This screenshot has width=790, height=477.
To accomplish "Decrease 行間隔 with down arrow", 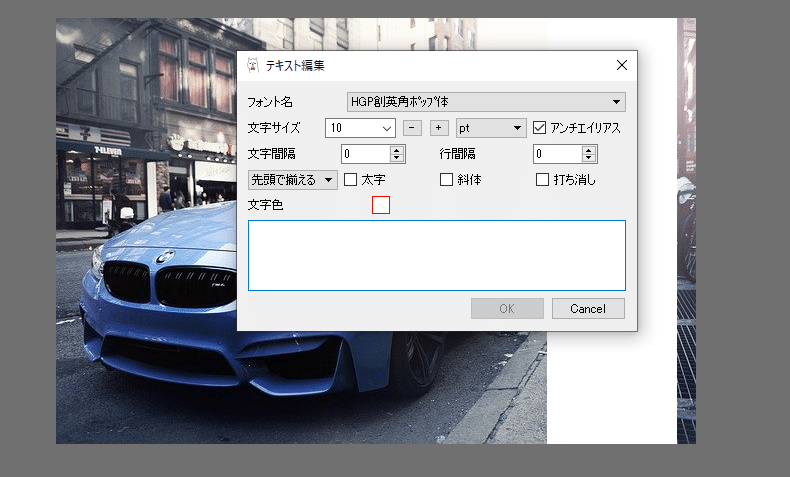I will click(588, 158).
